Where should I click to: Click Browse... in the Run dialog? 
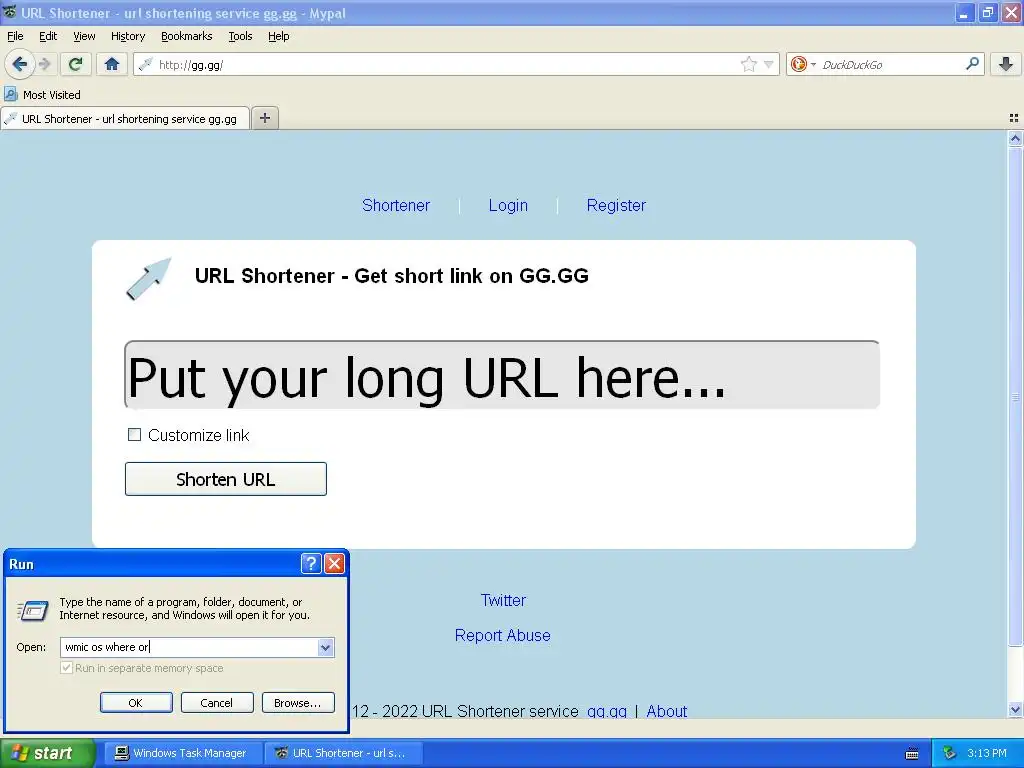pos(298,703)
